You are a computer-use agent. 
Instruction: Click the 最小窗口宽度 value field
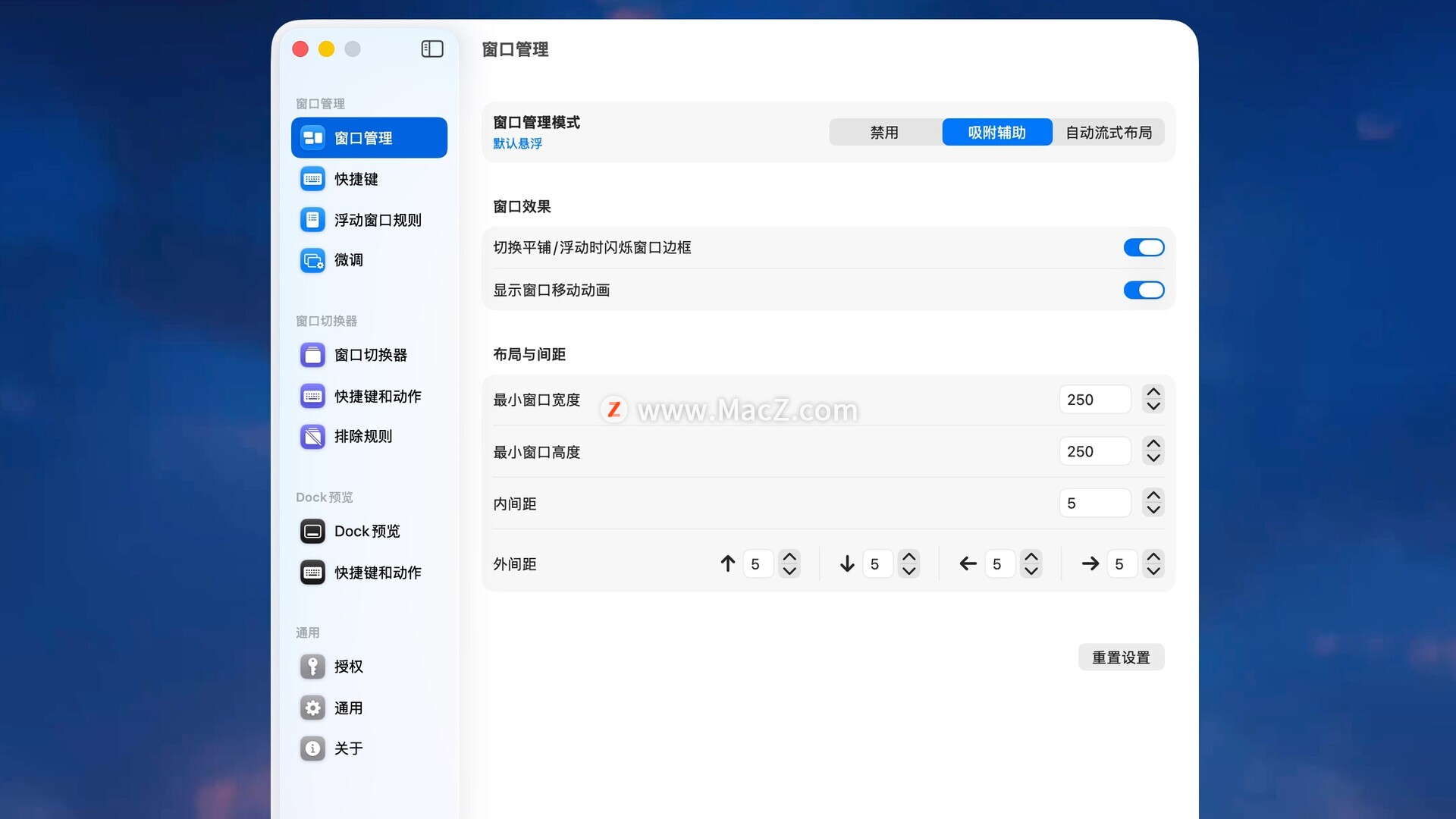point(1095,400)
